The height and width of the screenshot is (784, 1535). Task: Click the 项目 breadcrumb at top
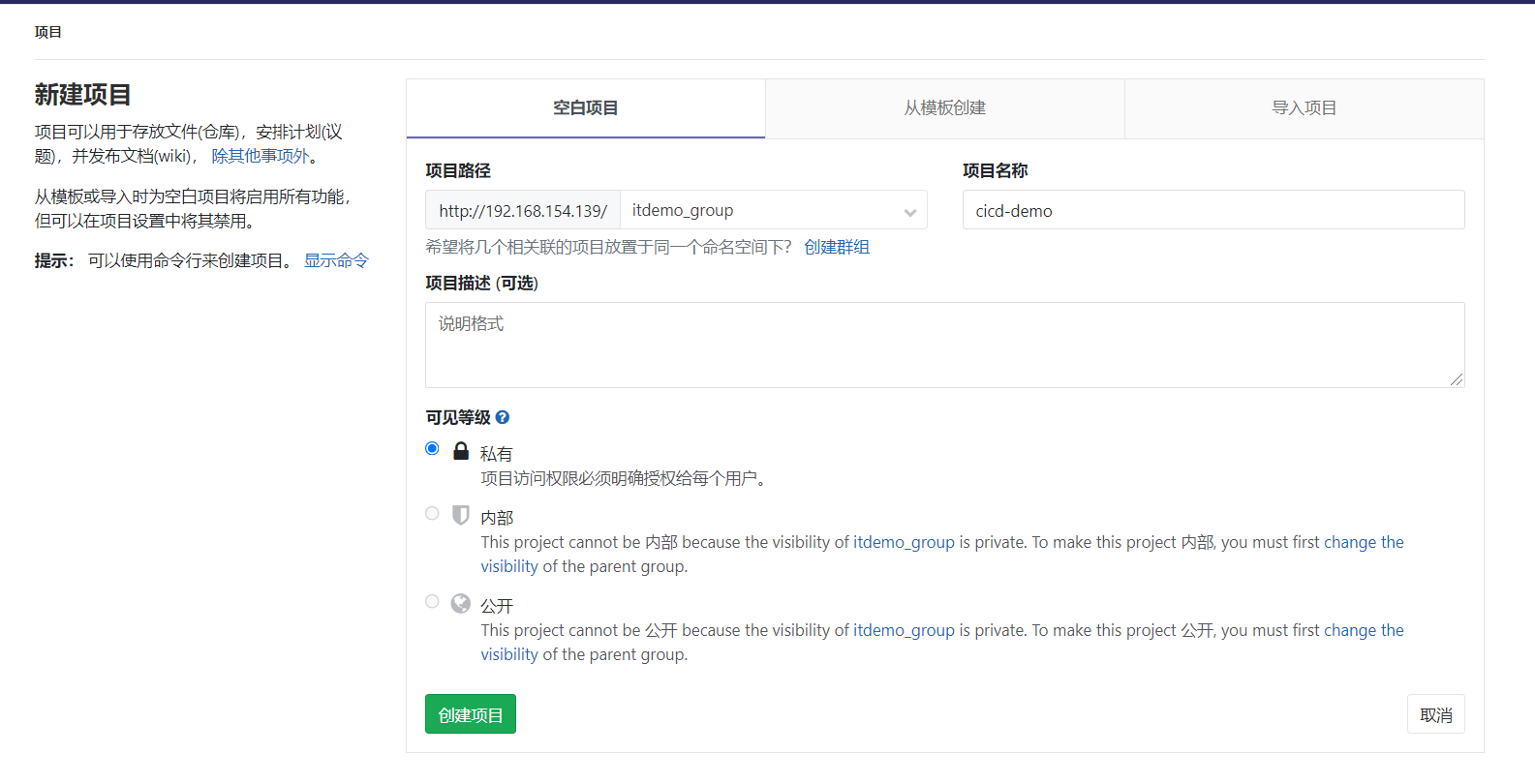pos(48,32)
